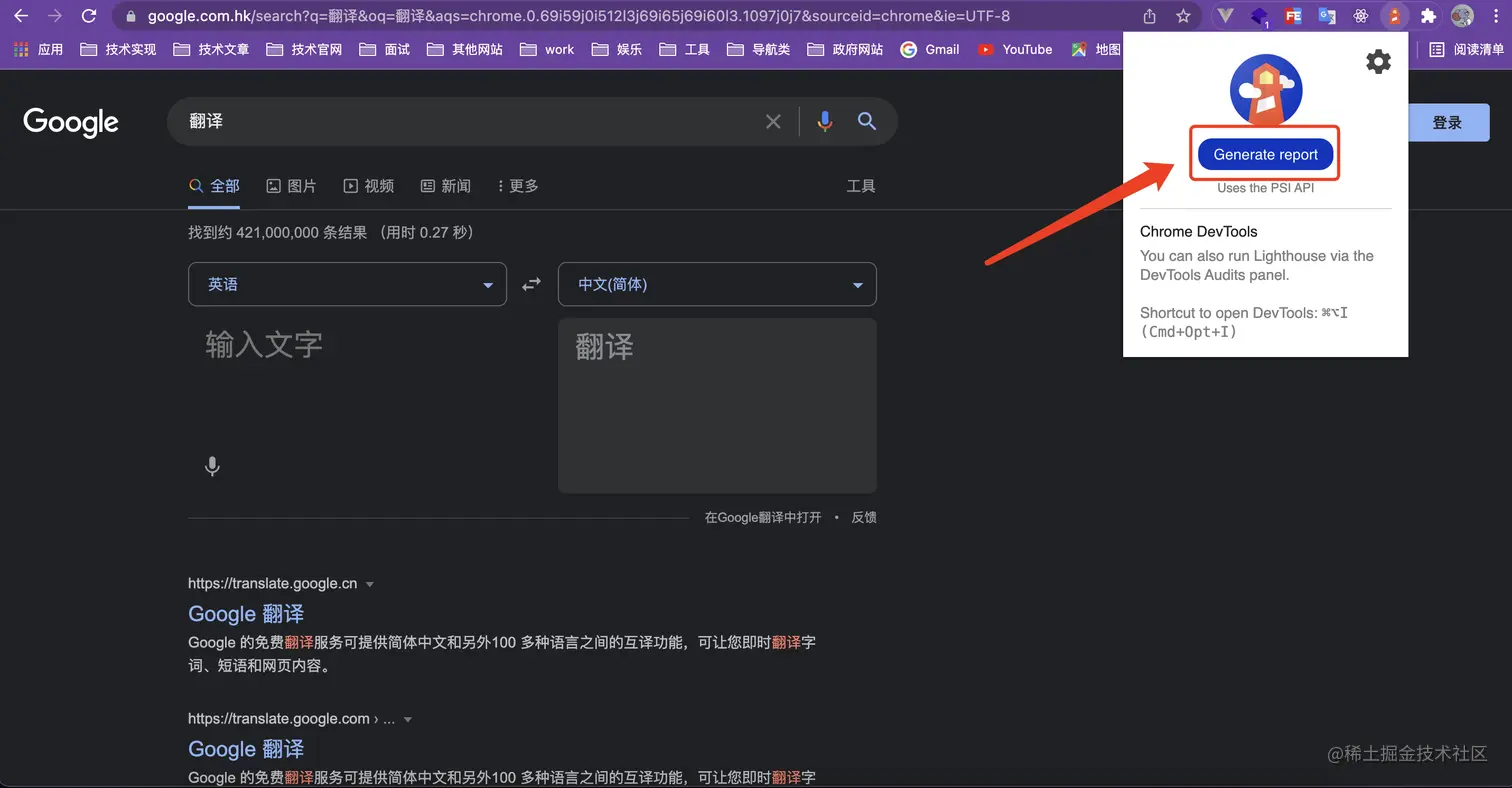This screenshot has width=1512, height=788.
Task: Click the blue stacked-layers extension icon
Action: (1260, 17)
